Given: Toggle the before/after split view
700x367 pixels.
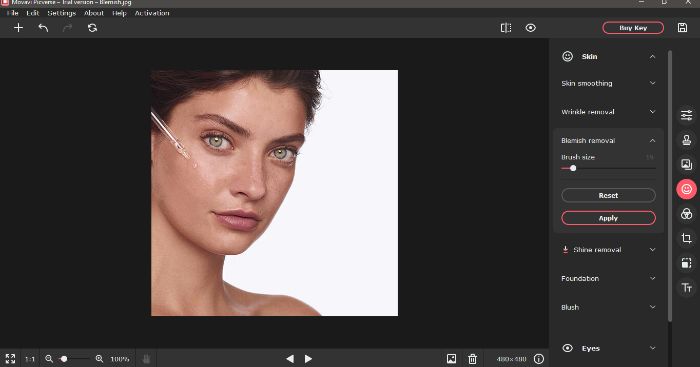Looking at the screenshot, I should pyautogui.click(x=506, y=28).
